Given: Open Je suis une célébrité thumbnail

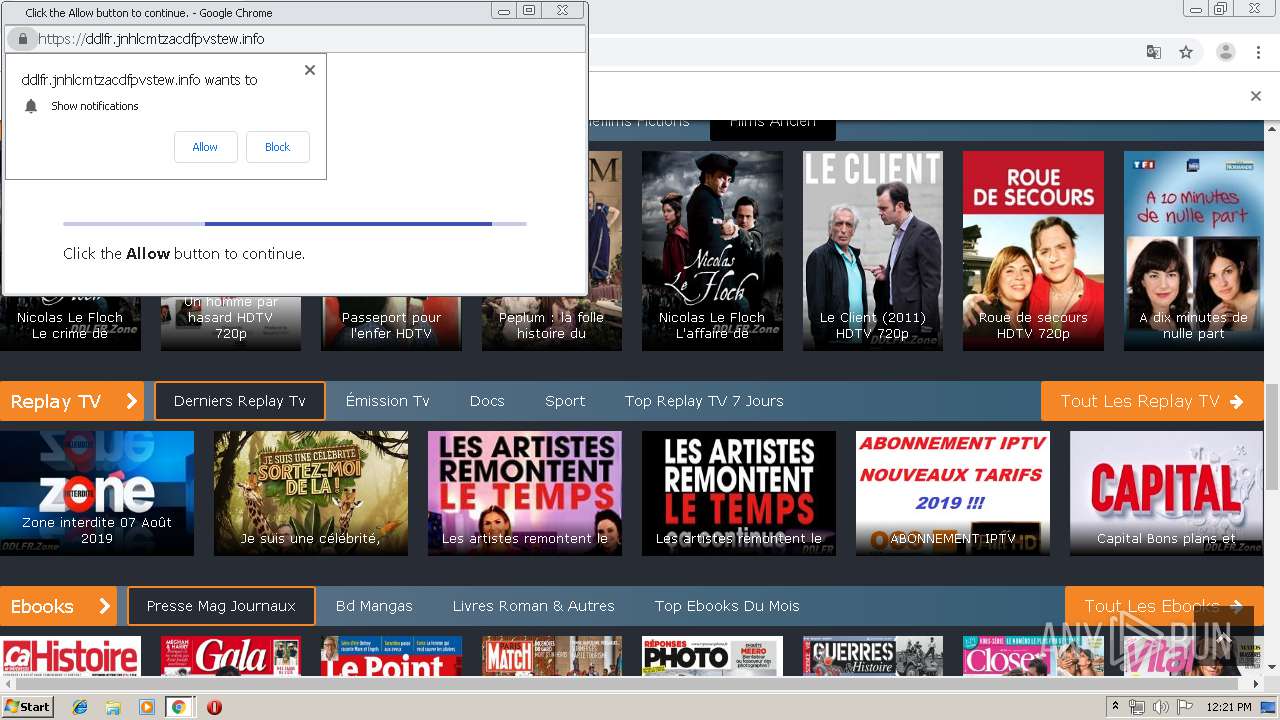Looking at the screenshot, I should point(311,493).
